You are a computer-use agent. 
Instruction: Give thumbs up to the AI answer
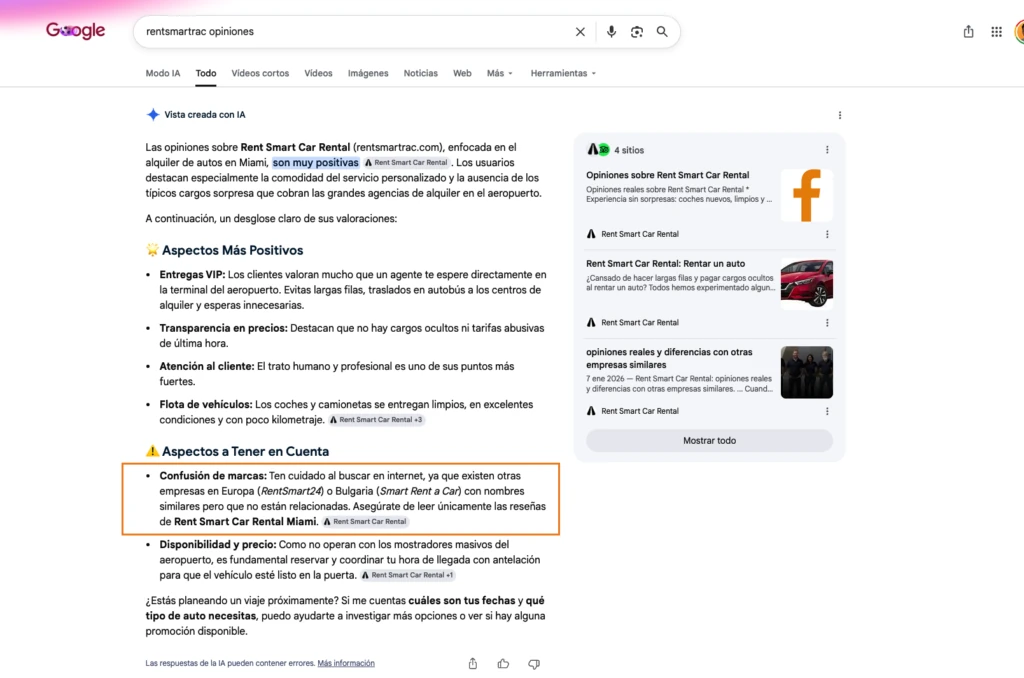503,664
